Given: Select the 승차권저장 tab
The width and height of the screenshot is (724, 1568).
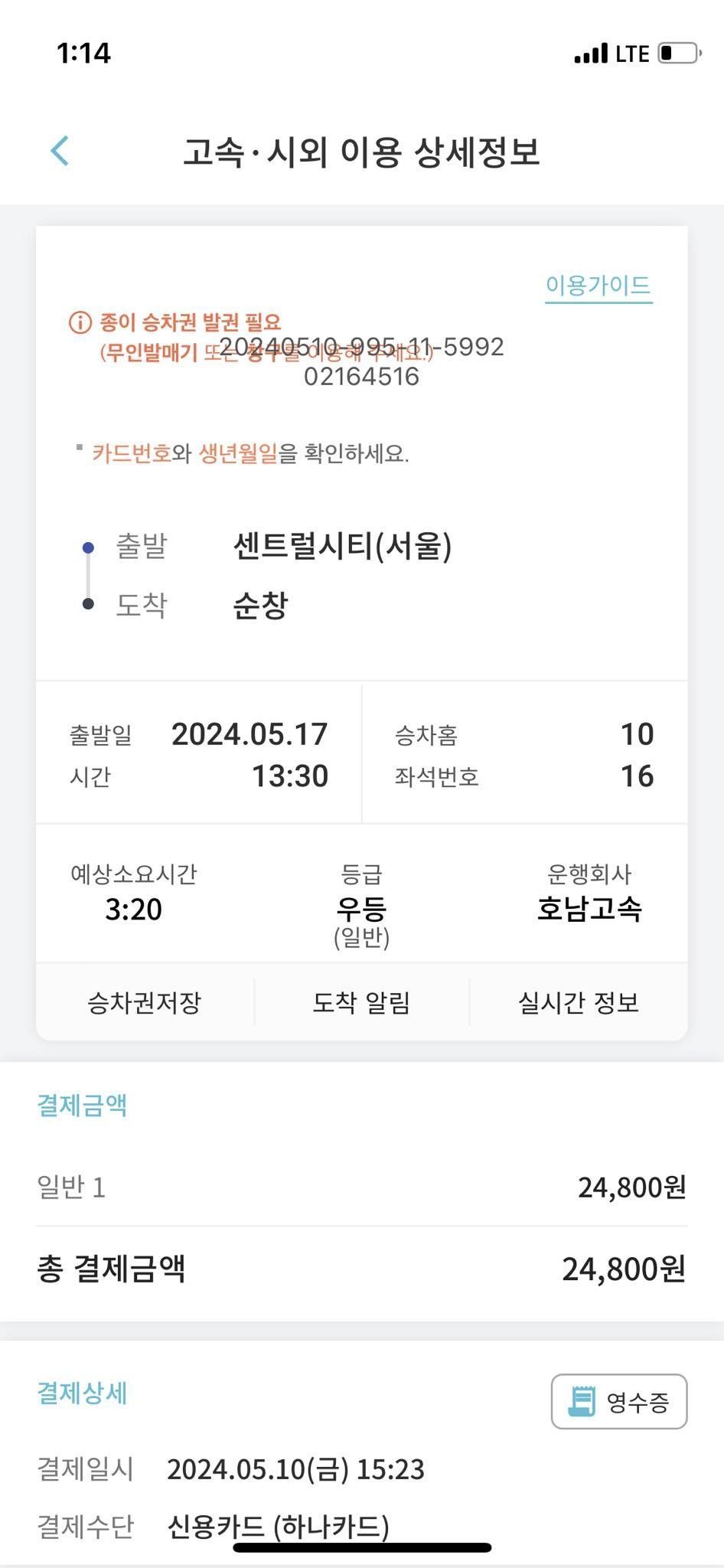Looking at the screenshot, I should (145, 1002).
